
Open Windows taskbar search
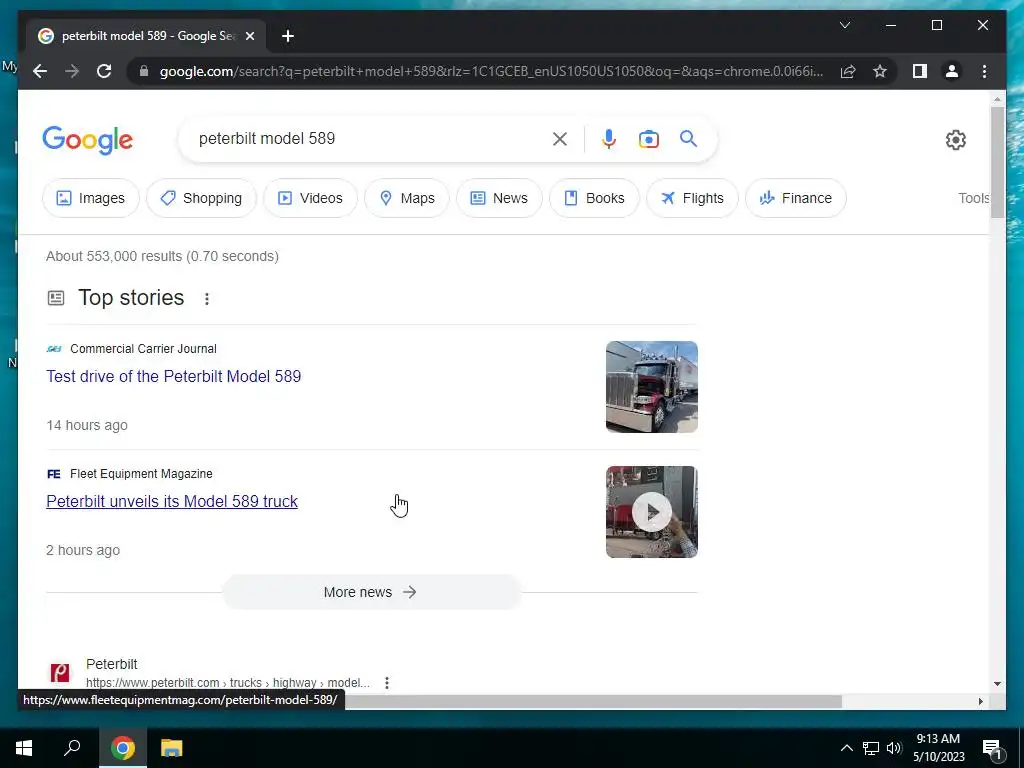point(72,748)
